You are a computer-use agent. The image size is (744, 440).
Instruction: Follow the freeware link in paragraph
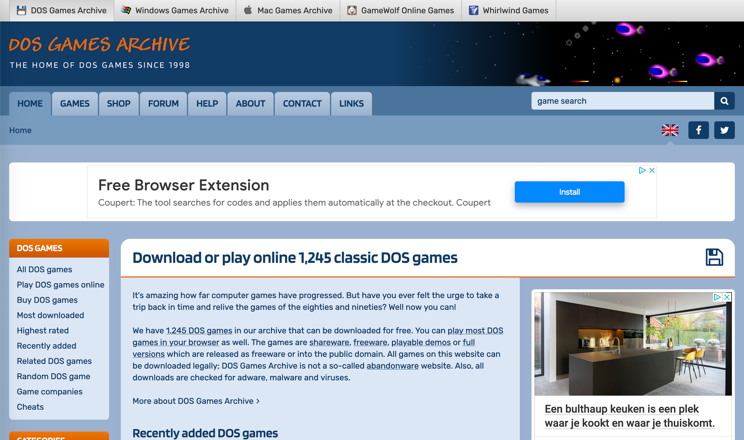(x=370, y=342)
